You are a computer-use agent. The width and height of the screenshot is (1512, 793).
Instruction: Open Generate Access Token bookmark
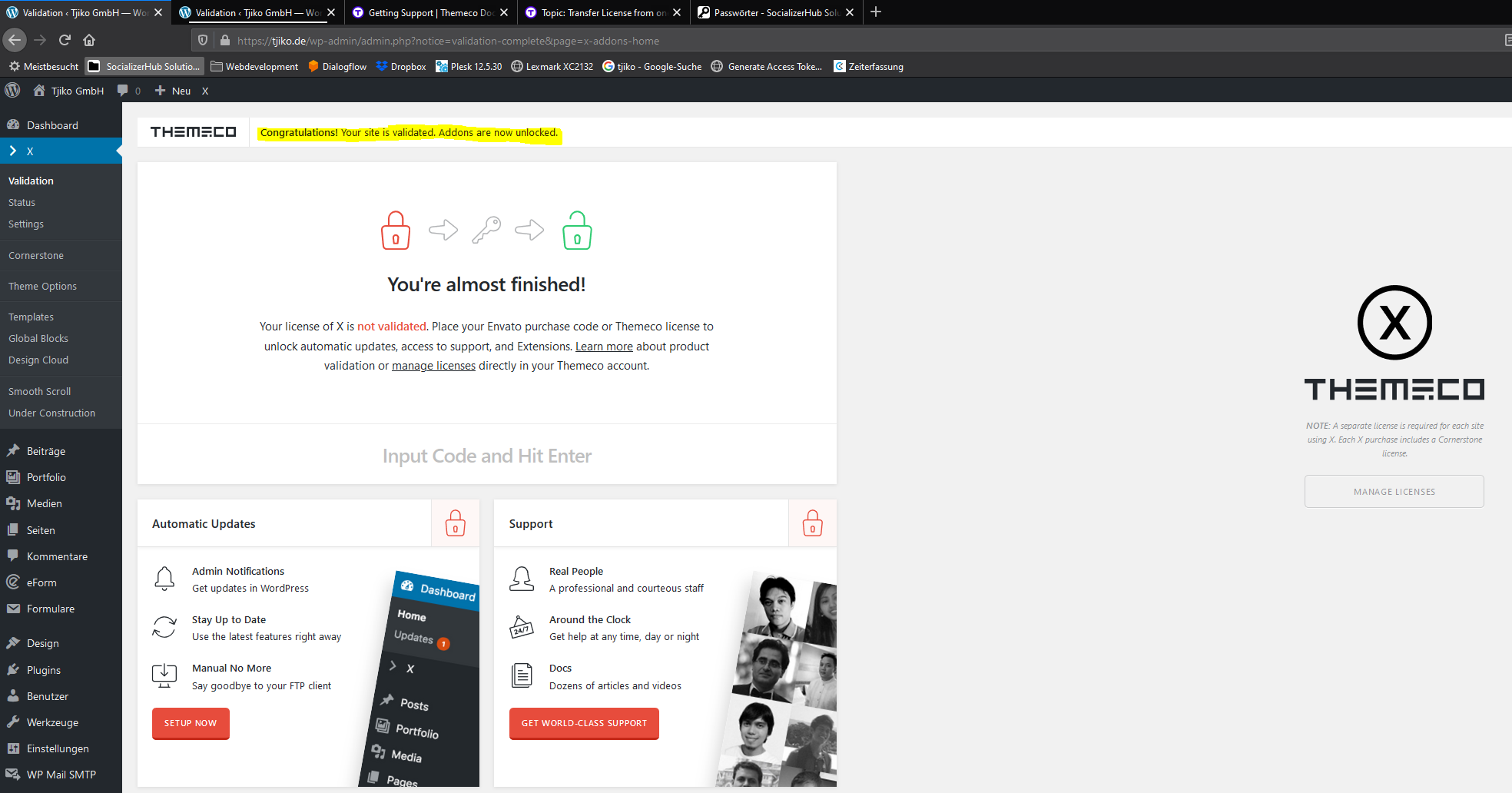point(767,67)
